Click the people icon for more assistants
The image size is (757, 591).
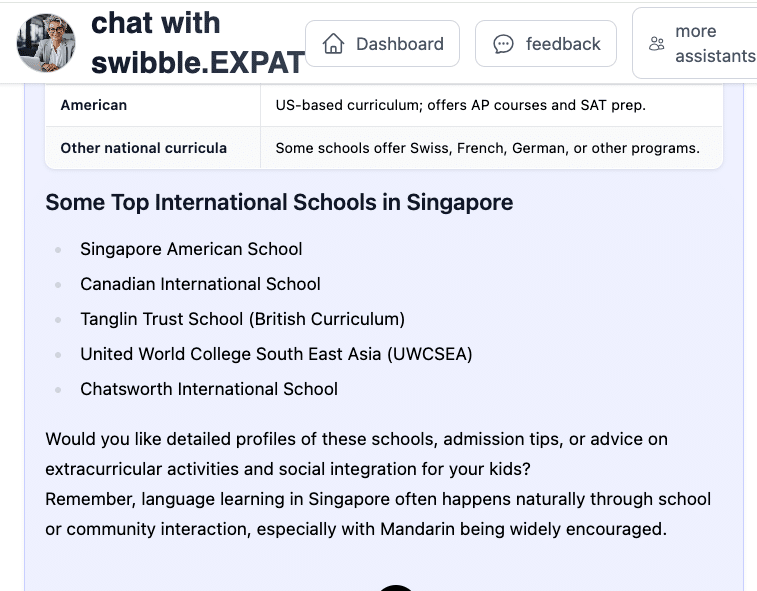tap(657, 44)
